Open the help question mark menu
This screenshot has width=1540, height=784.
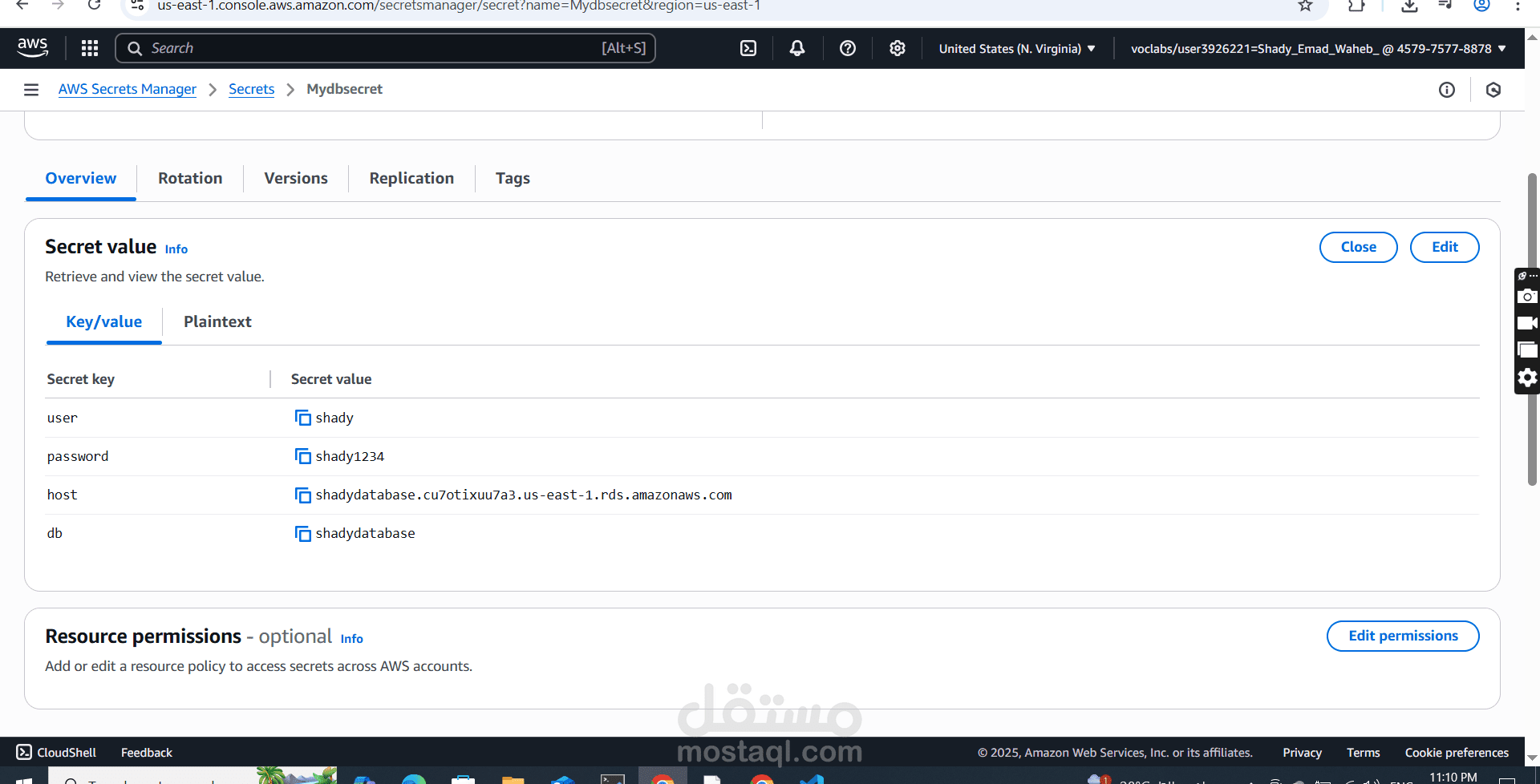click(x=847, y=48)
